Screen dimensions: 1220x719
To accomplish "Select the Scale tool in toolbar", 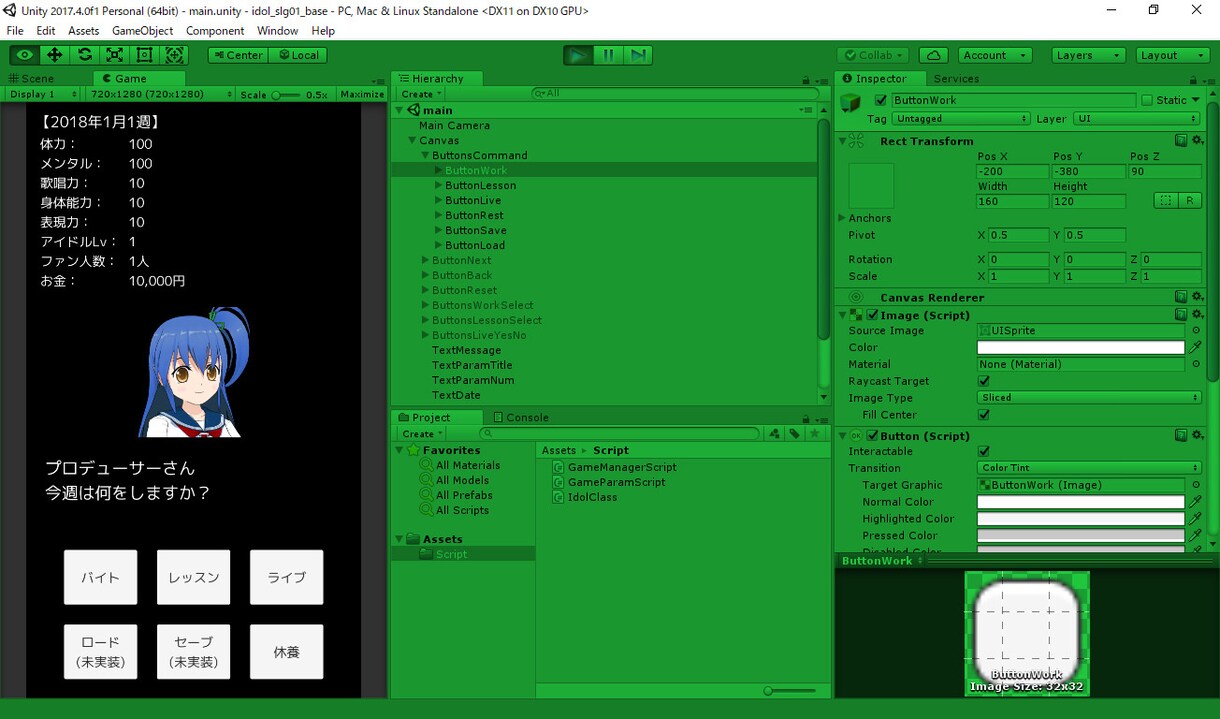I will tap(115, 55).
